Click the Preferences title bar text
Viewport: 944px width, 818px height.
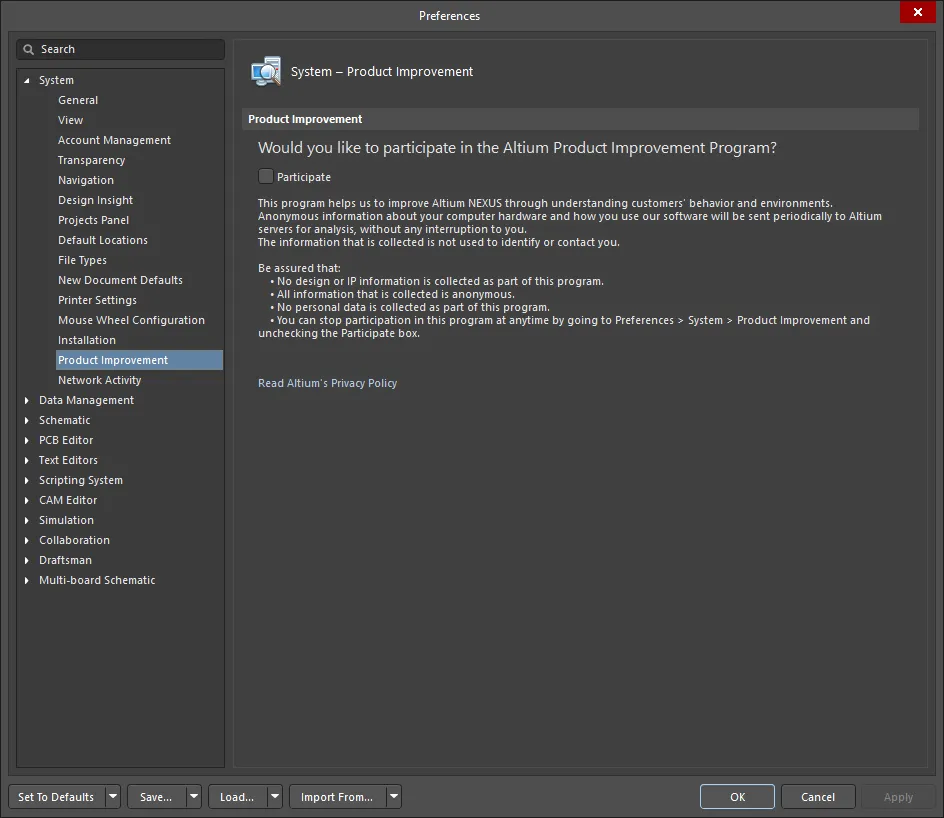(449, 16)
